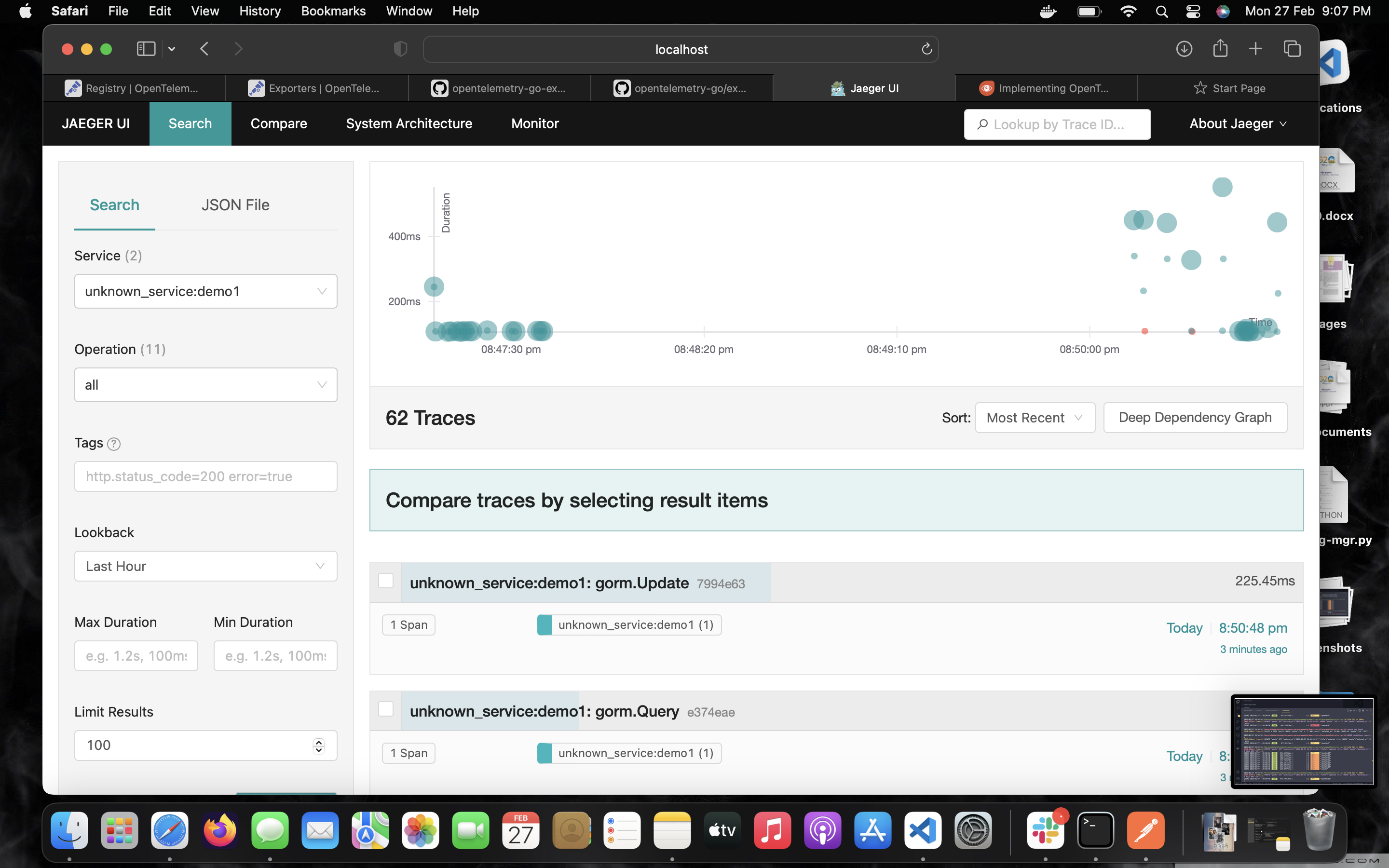
Task: Open Safari's downloads icon
Action: (x=1184, y=49)
